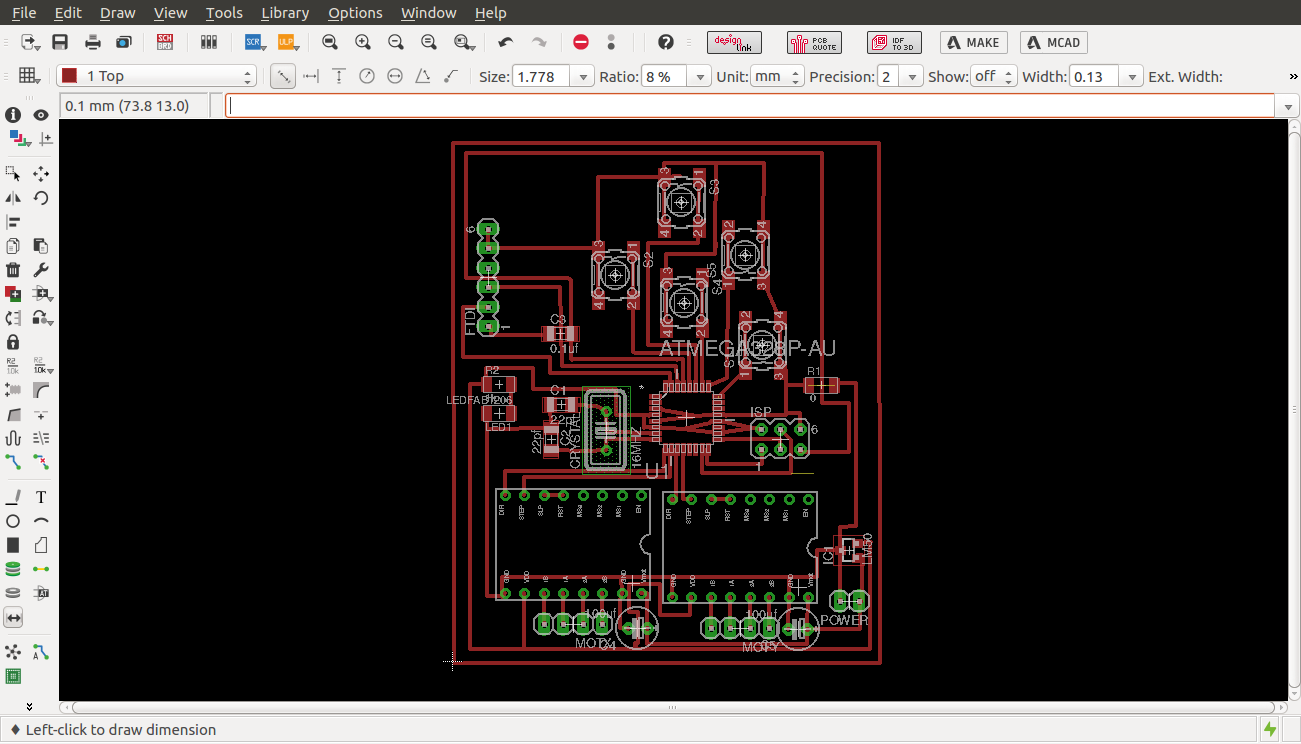Click the Delete trash can tool
Viewport: 1301px width, 744px height.
(13, 270)
